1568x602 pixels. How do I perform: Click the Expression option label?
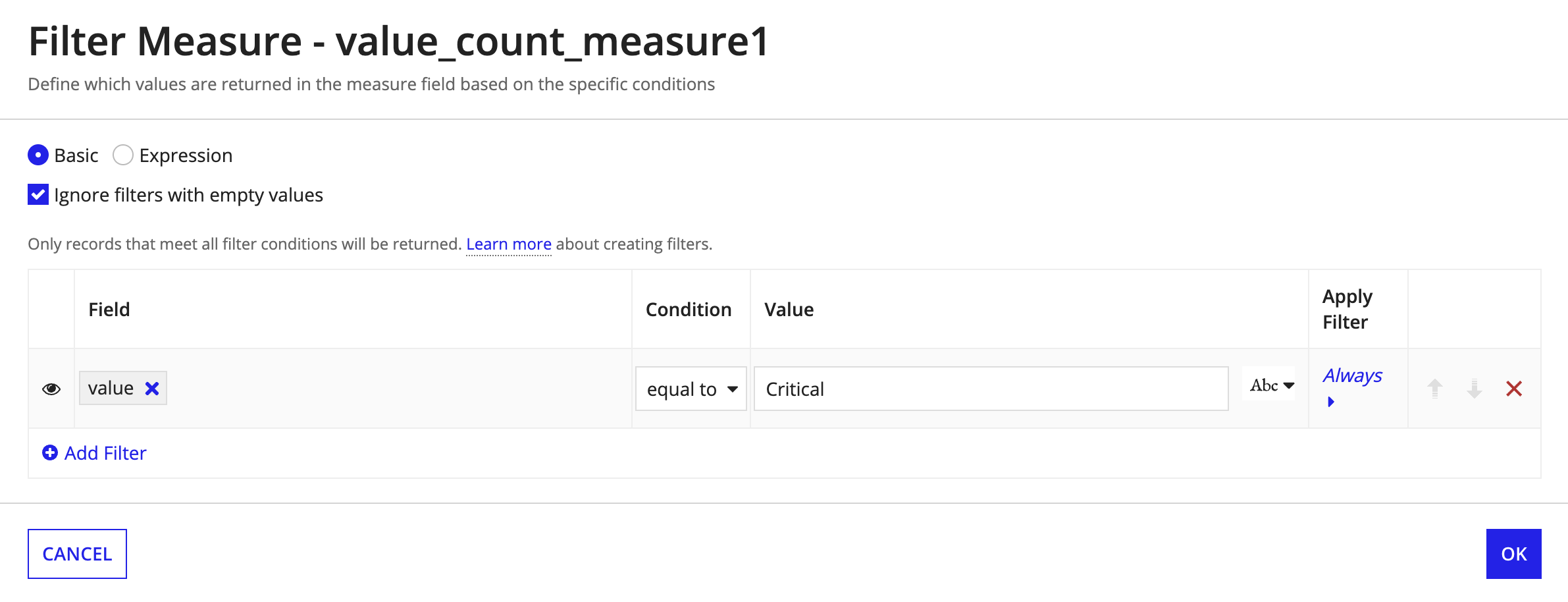186,155
